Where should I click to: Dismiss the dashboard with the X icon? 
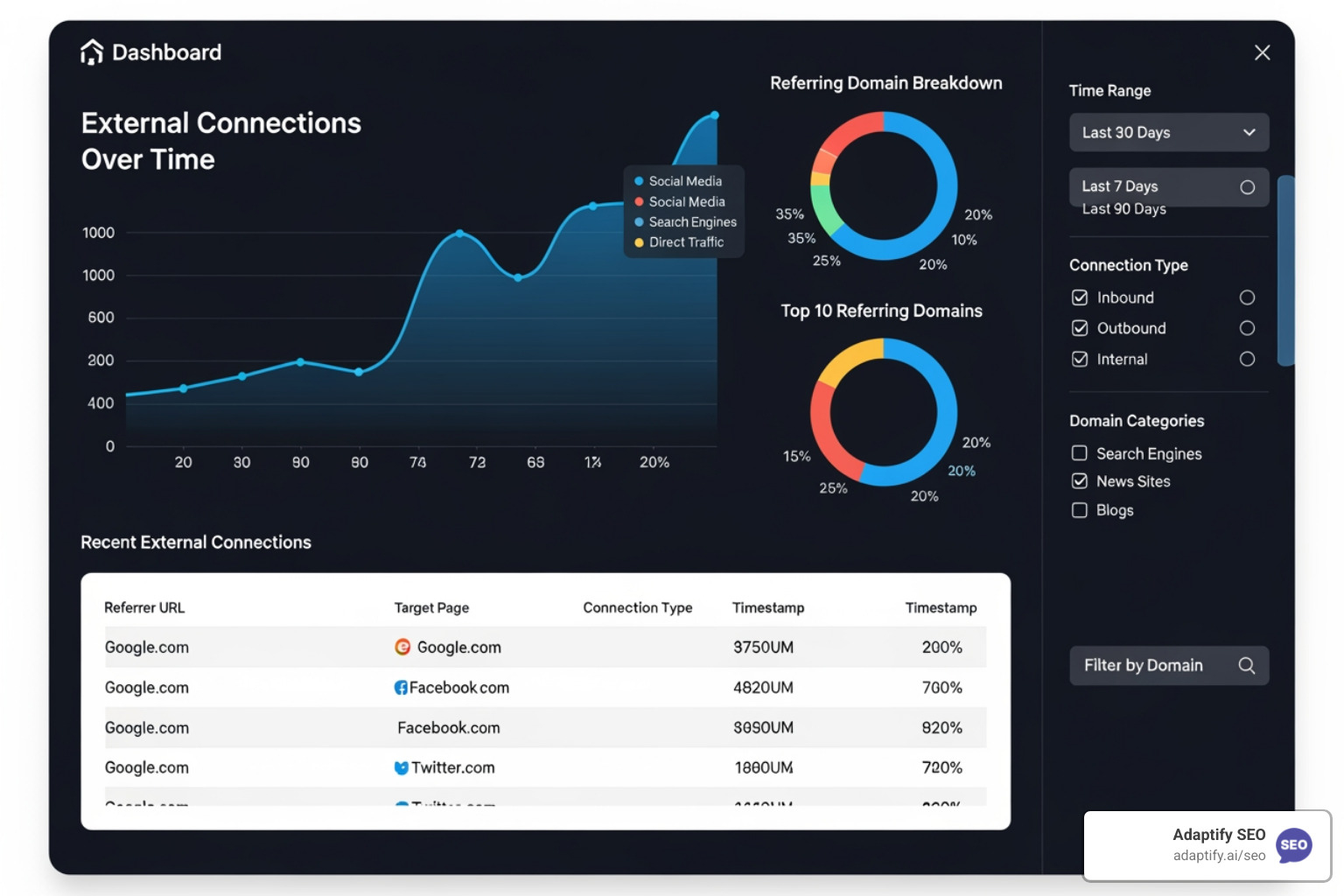pos(1262,52)
